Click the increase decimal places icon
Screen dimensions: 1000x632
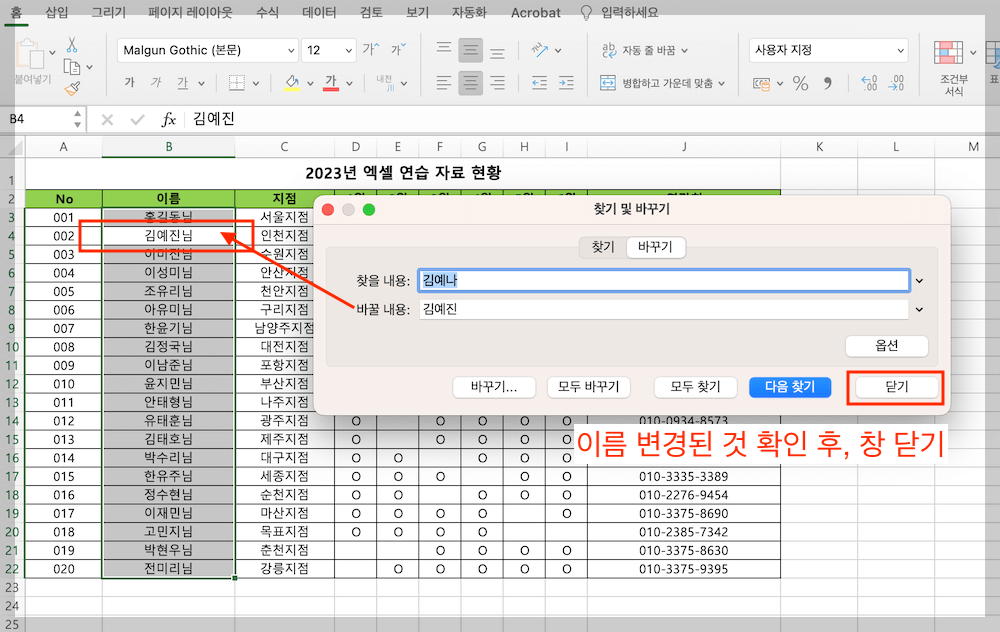click(x=870, y=85)
